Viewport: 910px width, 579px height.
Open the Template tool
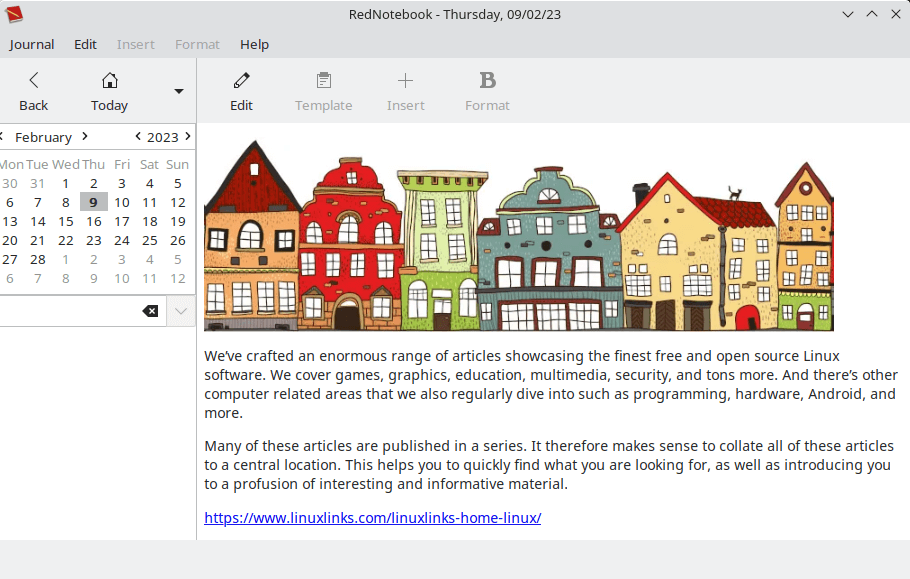point(323,90)
